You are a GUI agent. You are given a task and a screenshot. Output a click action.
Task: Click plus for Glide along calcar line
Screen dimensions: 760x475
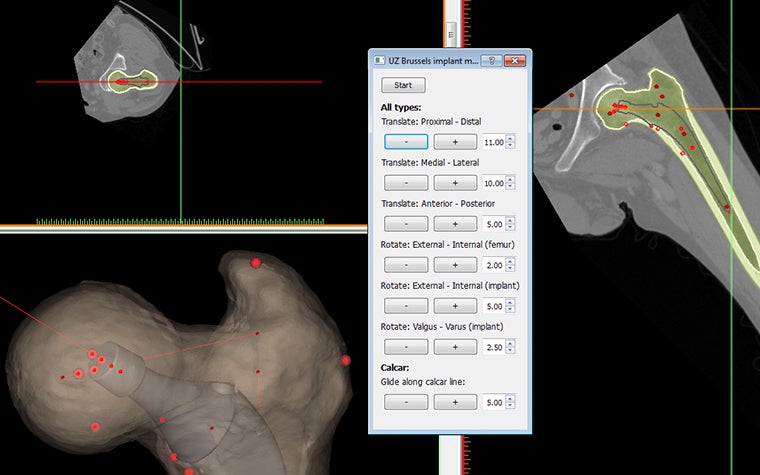pyautogui.click(x=455, y=402)
